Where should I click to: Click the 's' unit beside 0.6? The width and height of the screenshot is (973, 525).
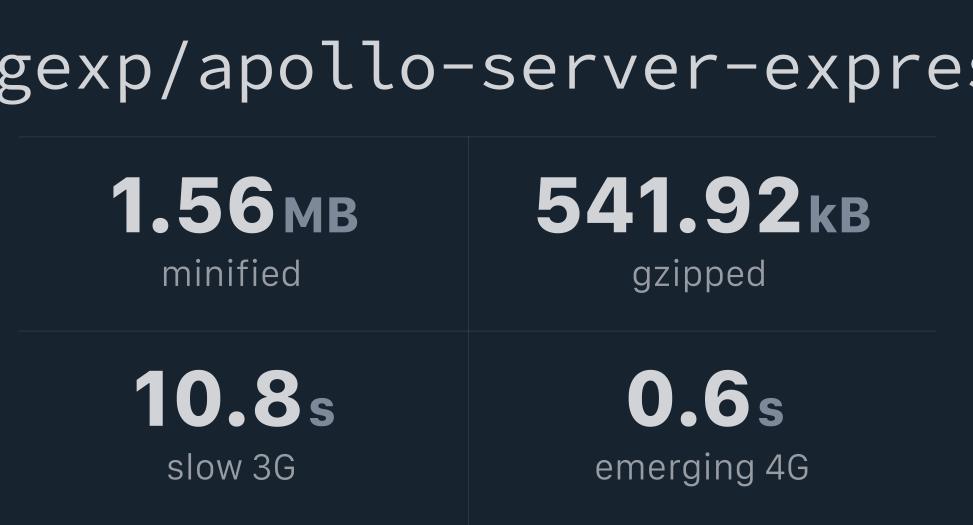click(770, 407)
